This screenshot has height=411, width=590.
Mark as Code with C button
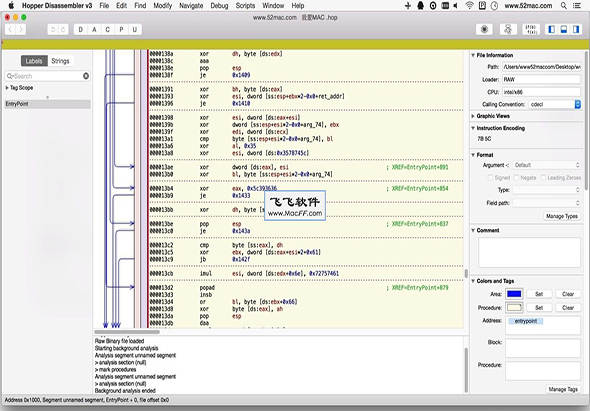pos(108,29)
